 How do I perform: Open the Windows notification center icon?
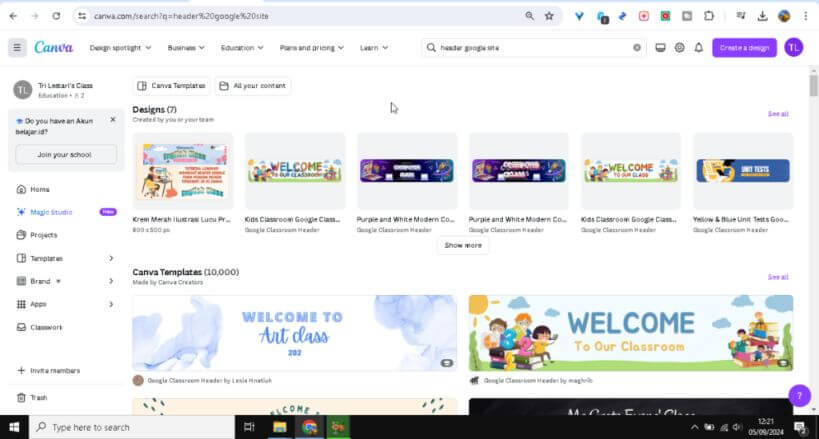tap(801, 427)
